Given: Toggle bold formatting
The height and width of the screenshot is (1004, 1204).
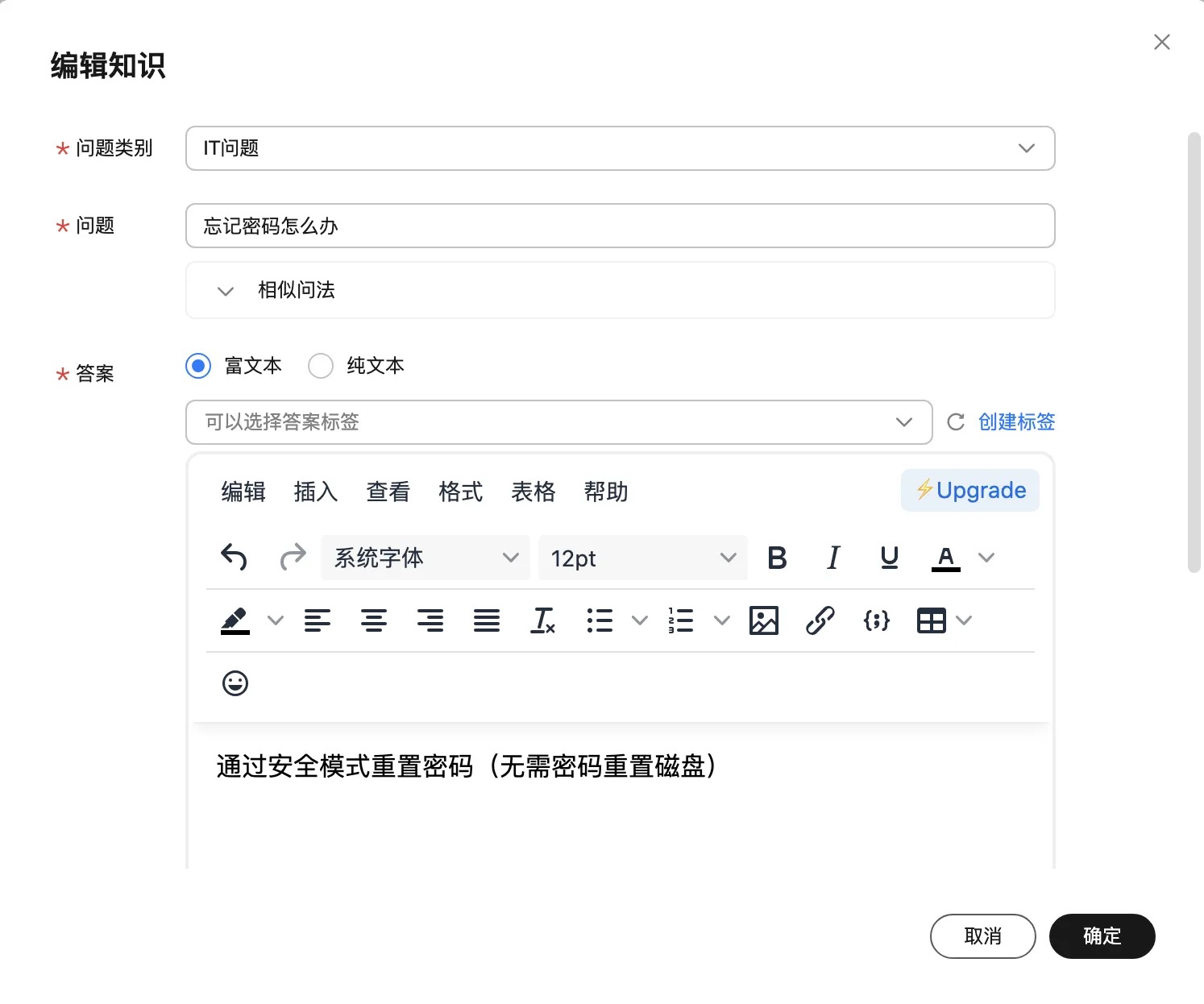Looking at the screenshot, I should 777,558.
